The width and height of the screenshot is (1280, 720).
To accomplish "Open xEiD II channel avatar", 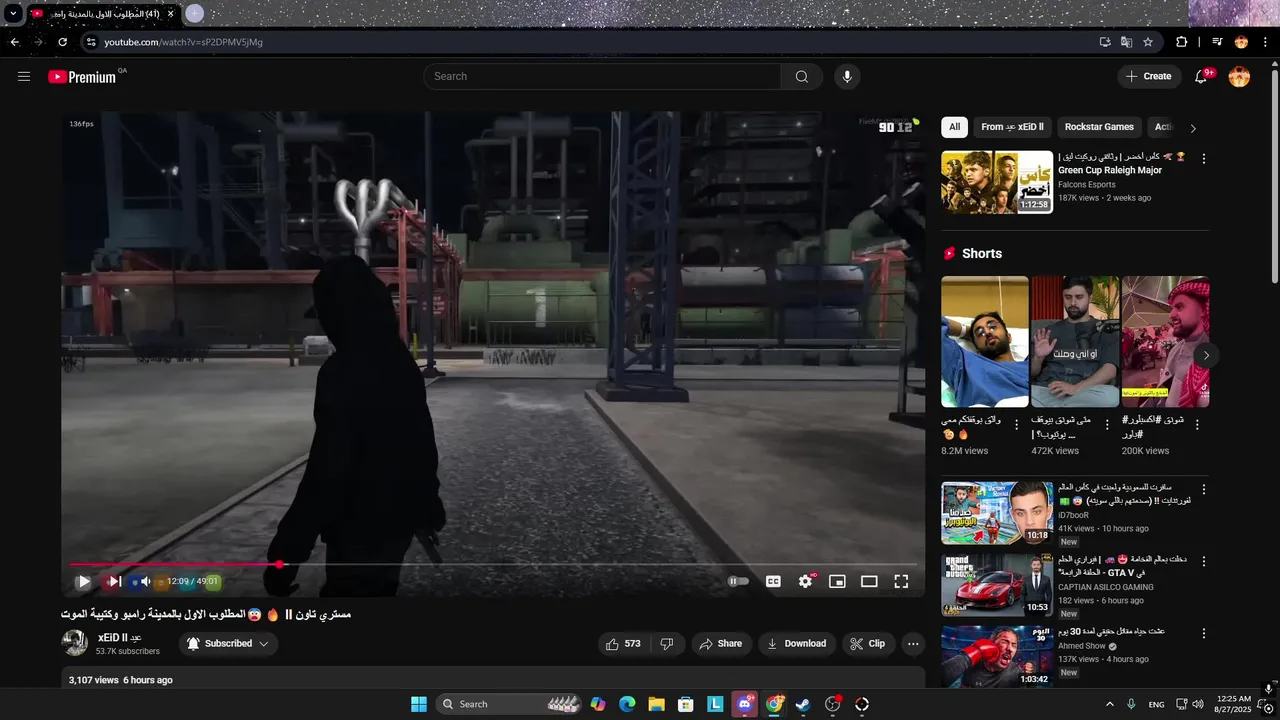I will point(75,643).
